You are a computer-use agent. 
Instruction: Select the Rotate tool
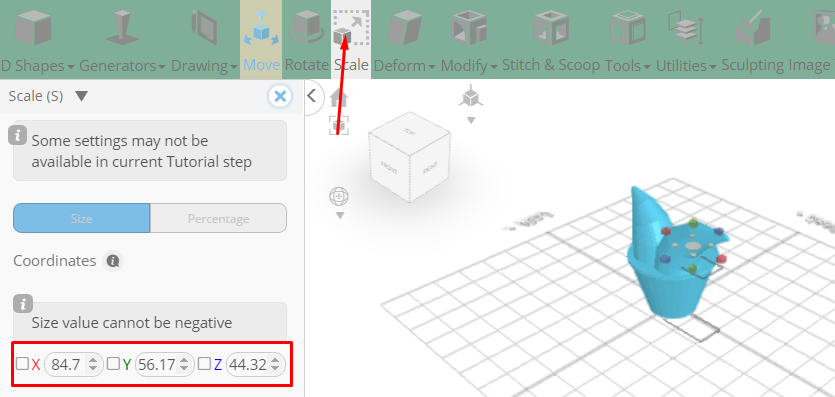[x=306, y=28]
